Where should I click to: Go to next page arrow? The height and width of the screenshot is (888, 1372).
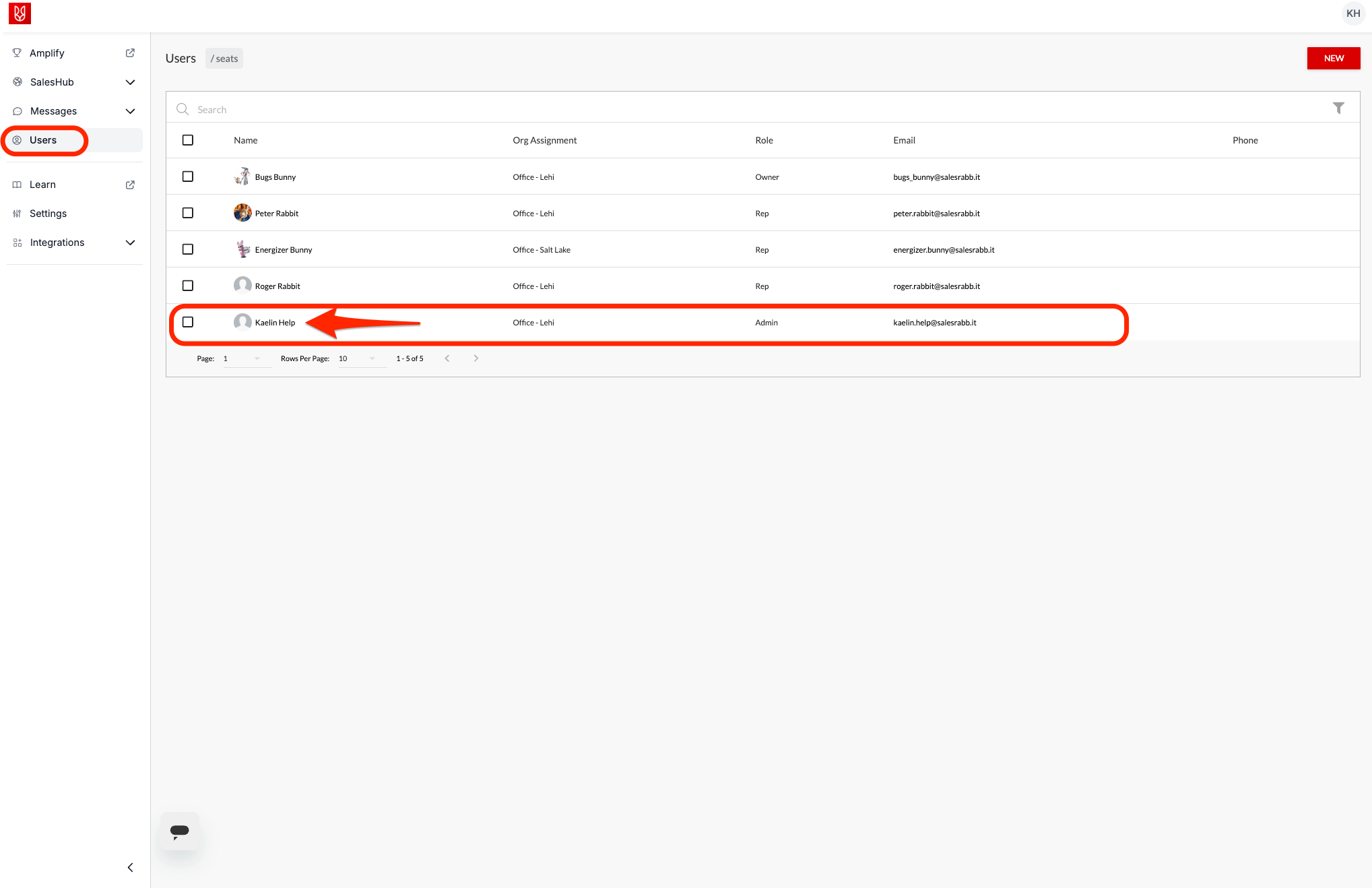pyautogui.click(x=476, y=358)
